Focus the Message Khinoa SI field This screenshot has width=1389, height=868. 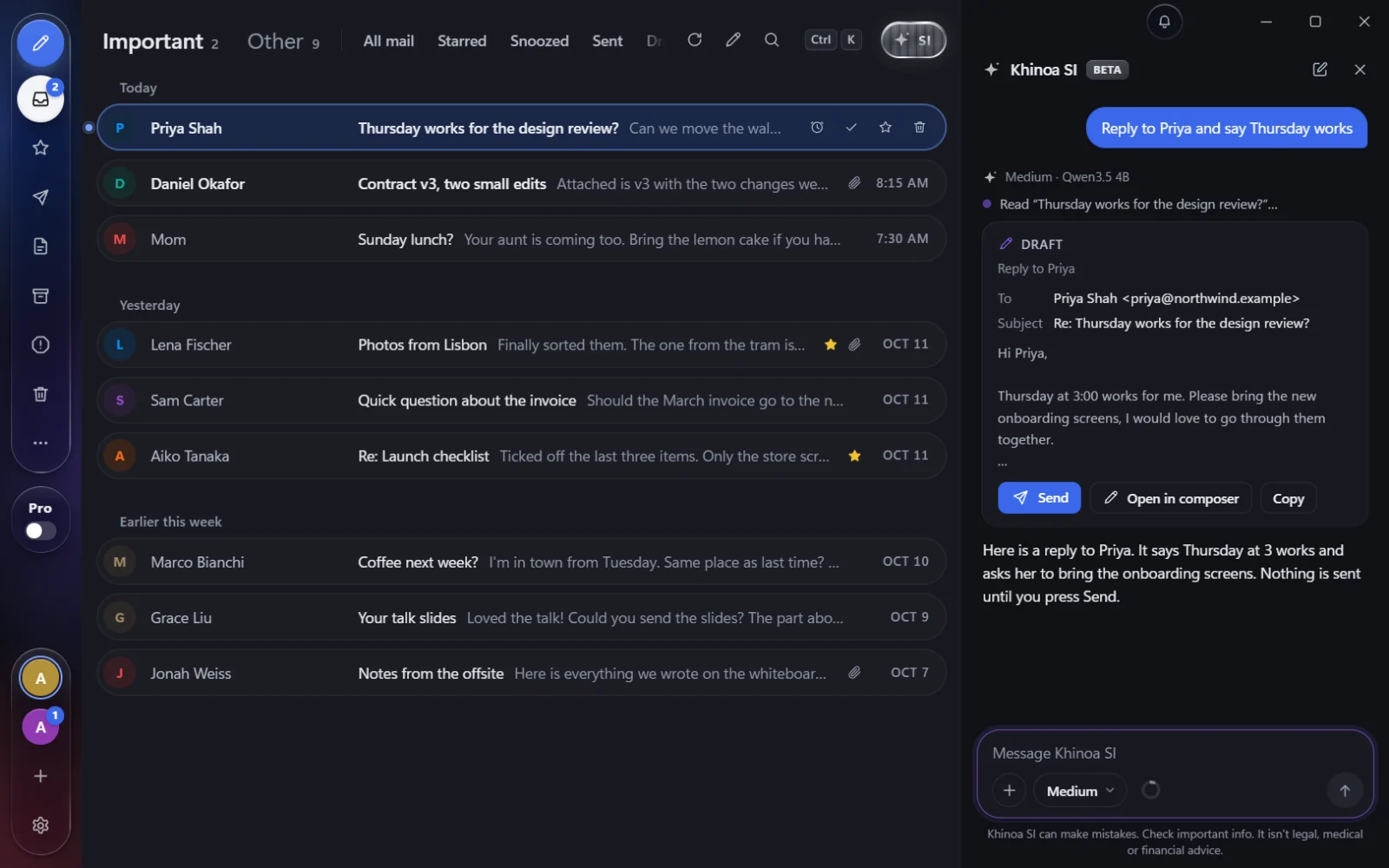coord(1175,753)
